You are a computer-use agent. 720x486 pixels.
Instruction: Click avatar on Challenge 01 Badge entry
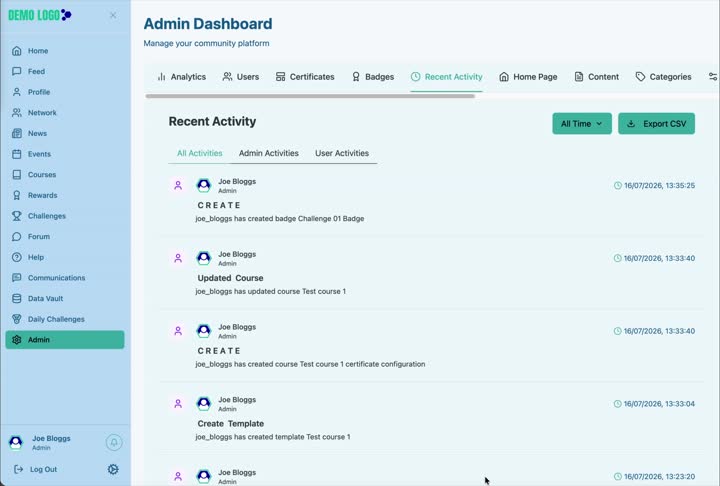tap(204, 186)
